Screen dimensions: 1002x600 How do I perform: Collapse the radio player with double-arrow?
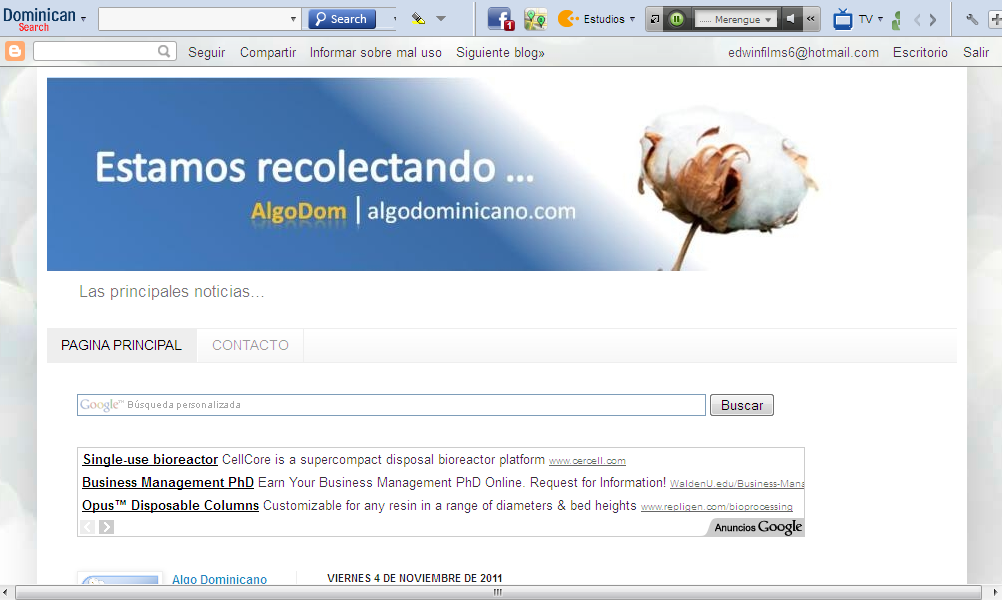pos(810,19)
